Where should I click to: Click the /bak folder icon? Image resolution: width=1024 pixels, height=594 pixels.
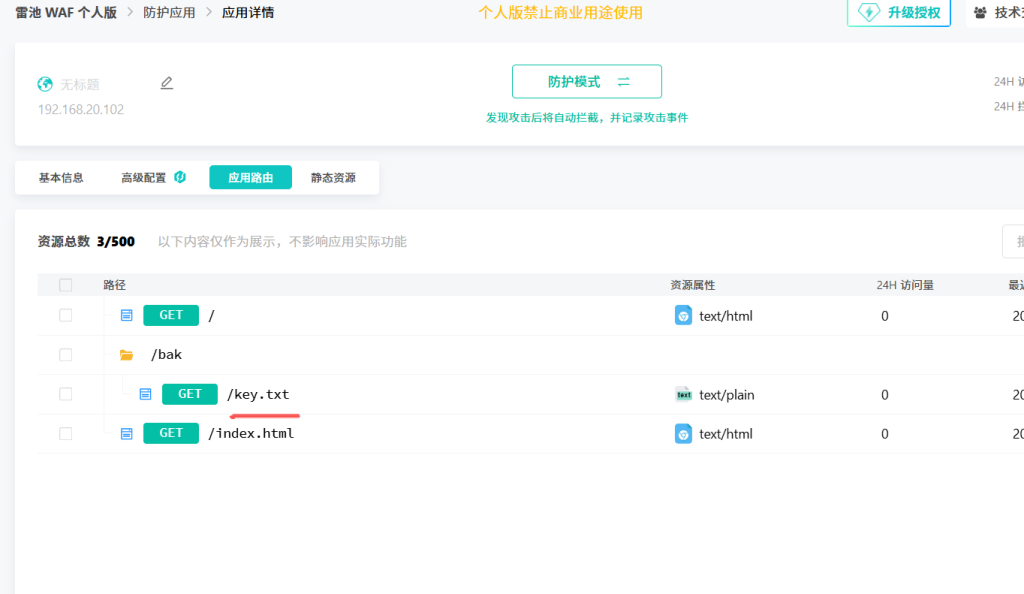[x=126, y=355]
